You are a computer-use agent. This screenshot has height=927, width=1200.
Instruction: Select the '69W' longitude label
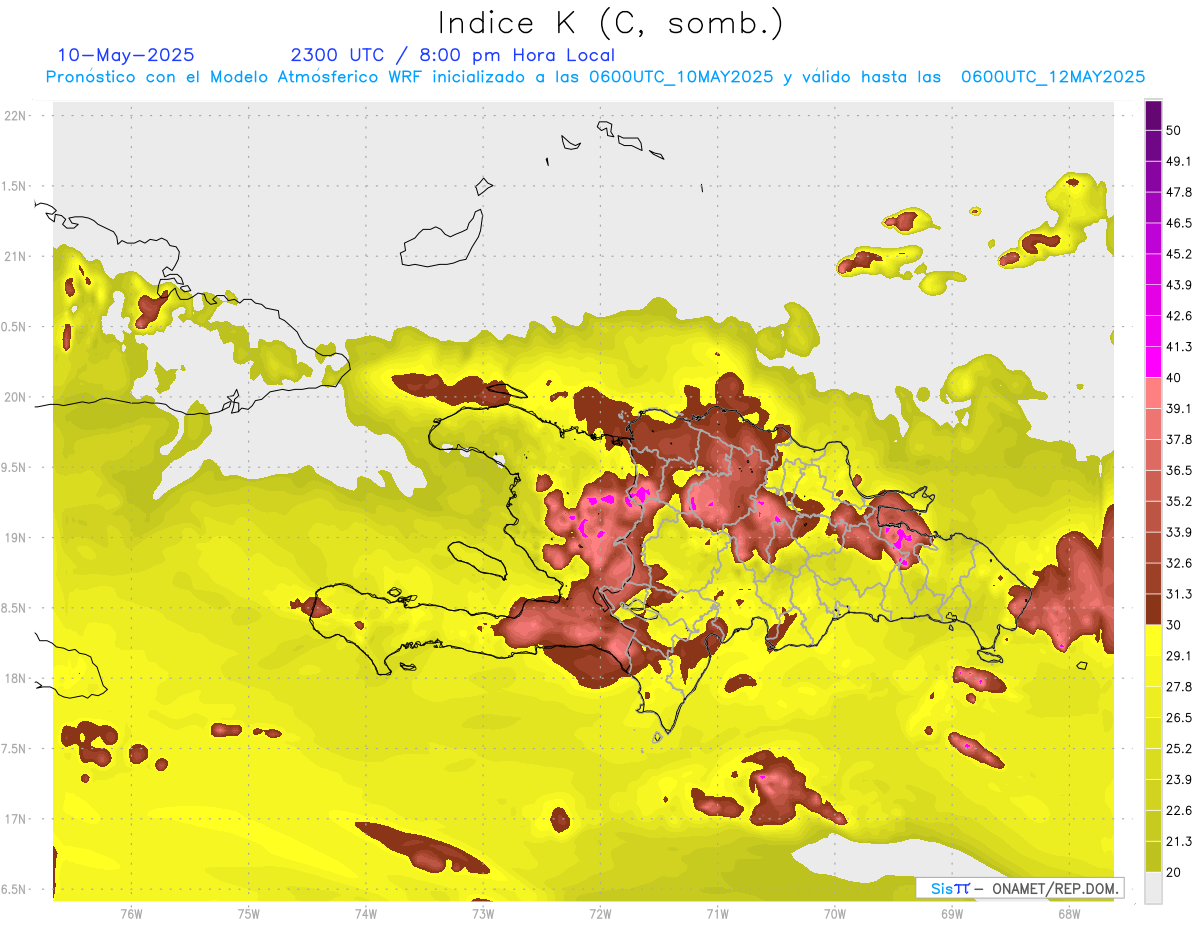[952, 914]
